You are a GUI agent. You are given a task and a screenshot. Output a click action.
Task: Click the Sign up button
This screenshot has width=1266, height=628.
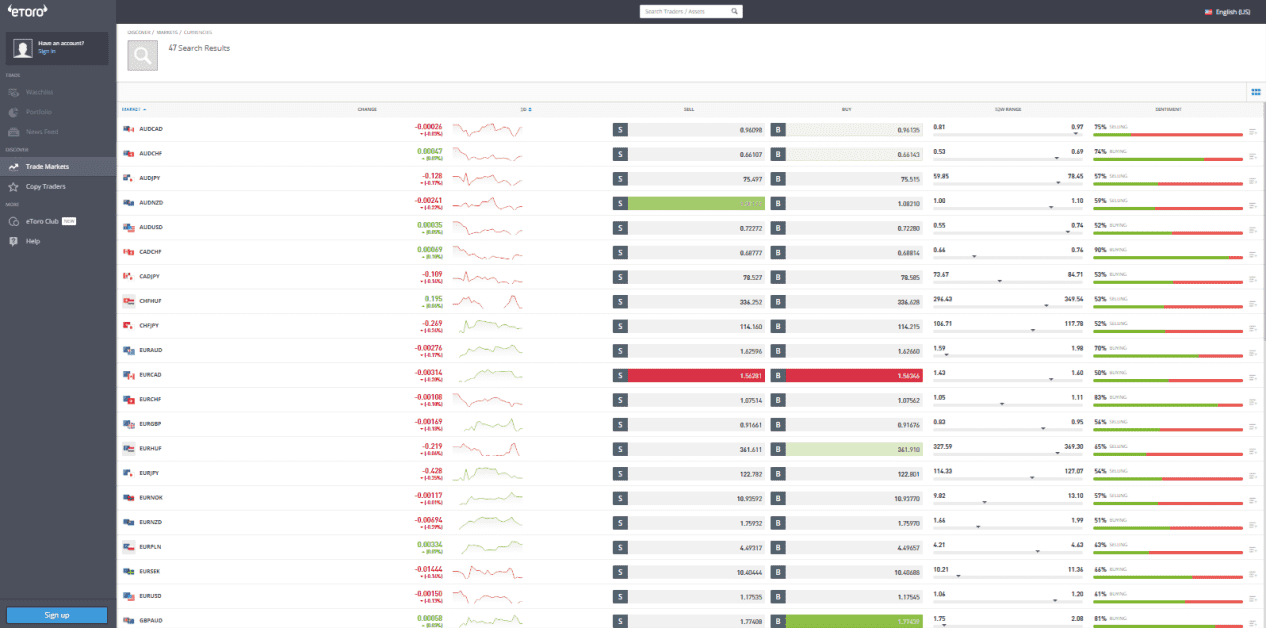(x=56, y=615)
